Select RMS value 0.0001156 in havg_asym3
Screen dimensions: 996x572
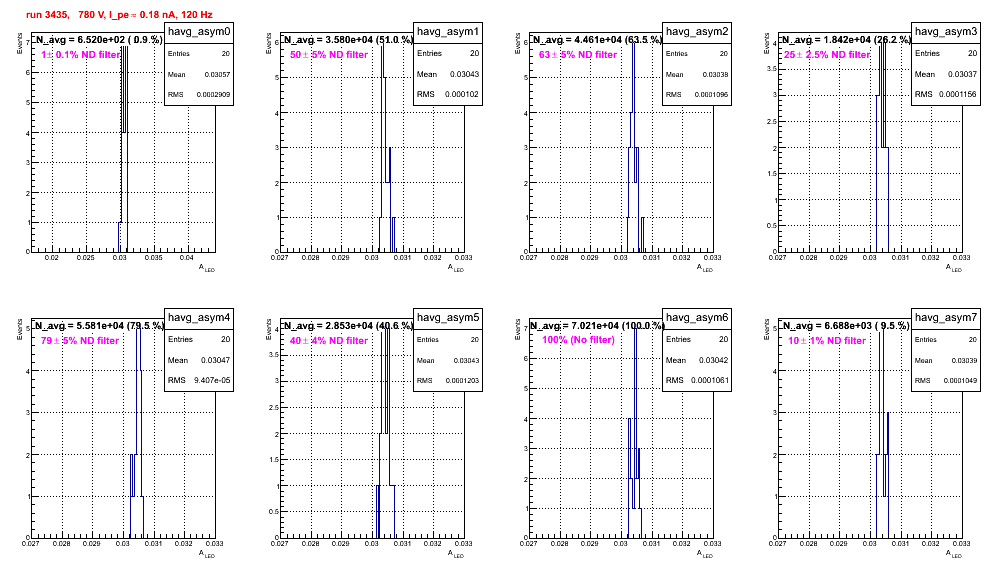tap(959, 94)
